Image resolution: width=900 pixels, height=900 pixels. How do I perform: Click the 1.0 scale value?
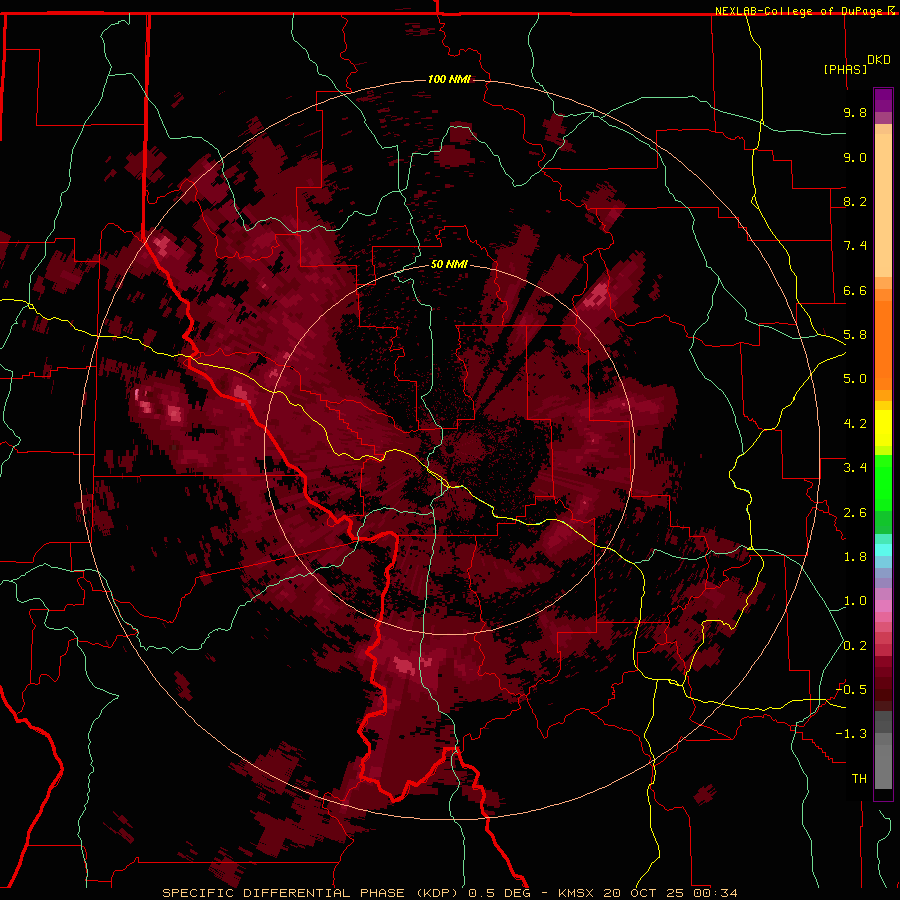855,601
